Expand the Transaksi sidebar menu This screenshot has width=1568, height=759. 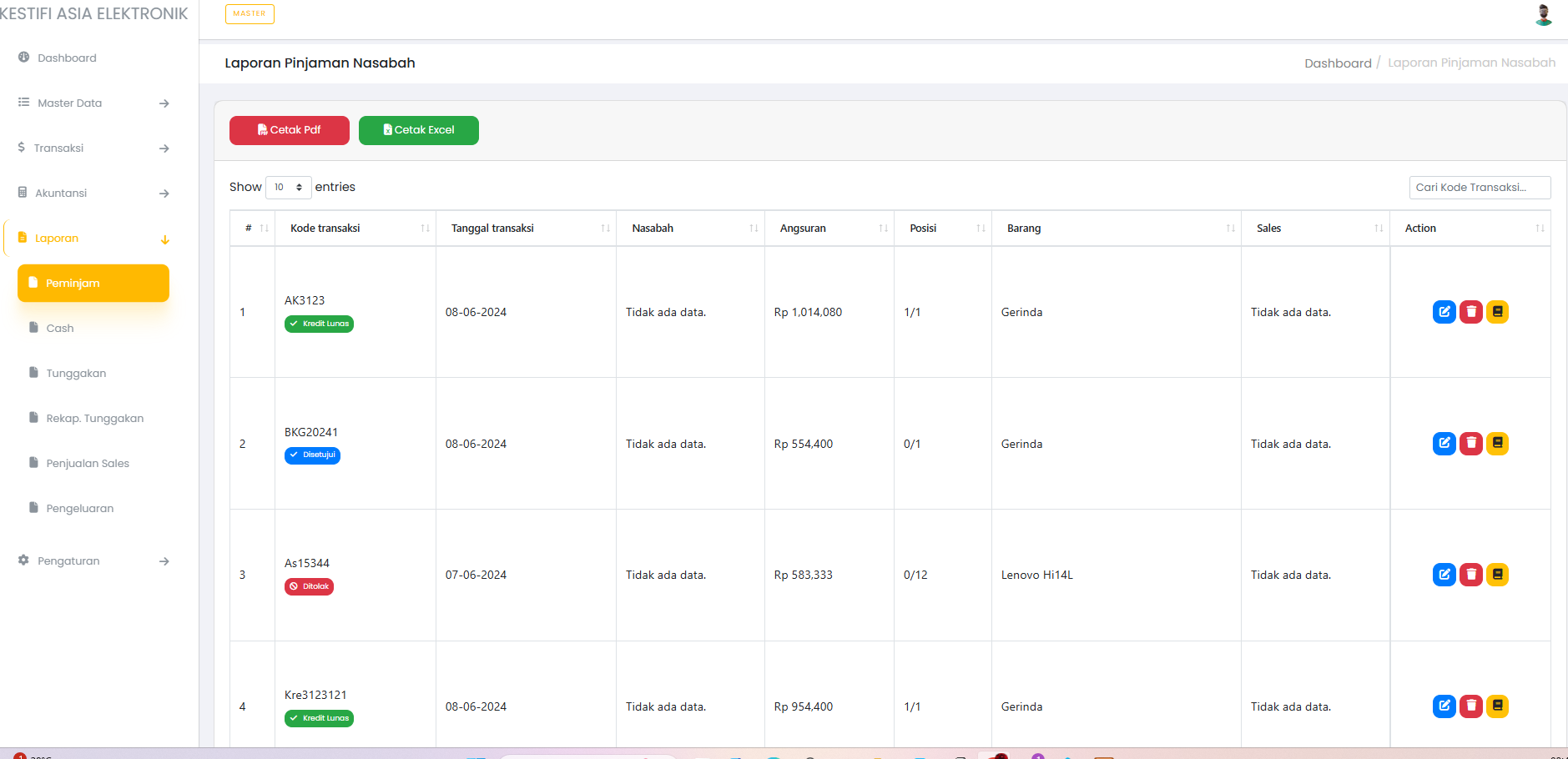click(93, 148)
